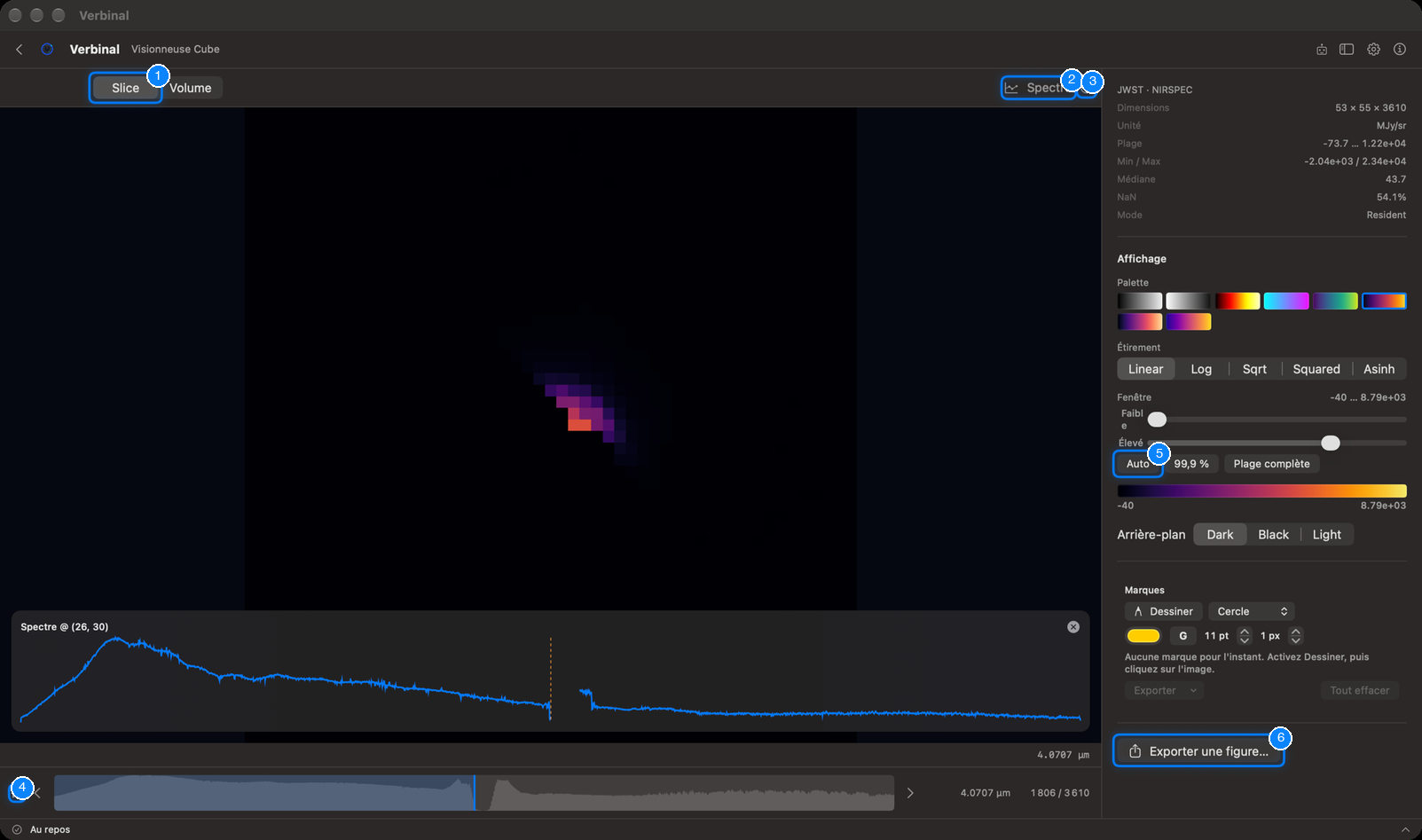Select Sqrt stretch
1422x840 pixels.
[x=1254, y=369]
